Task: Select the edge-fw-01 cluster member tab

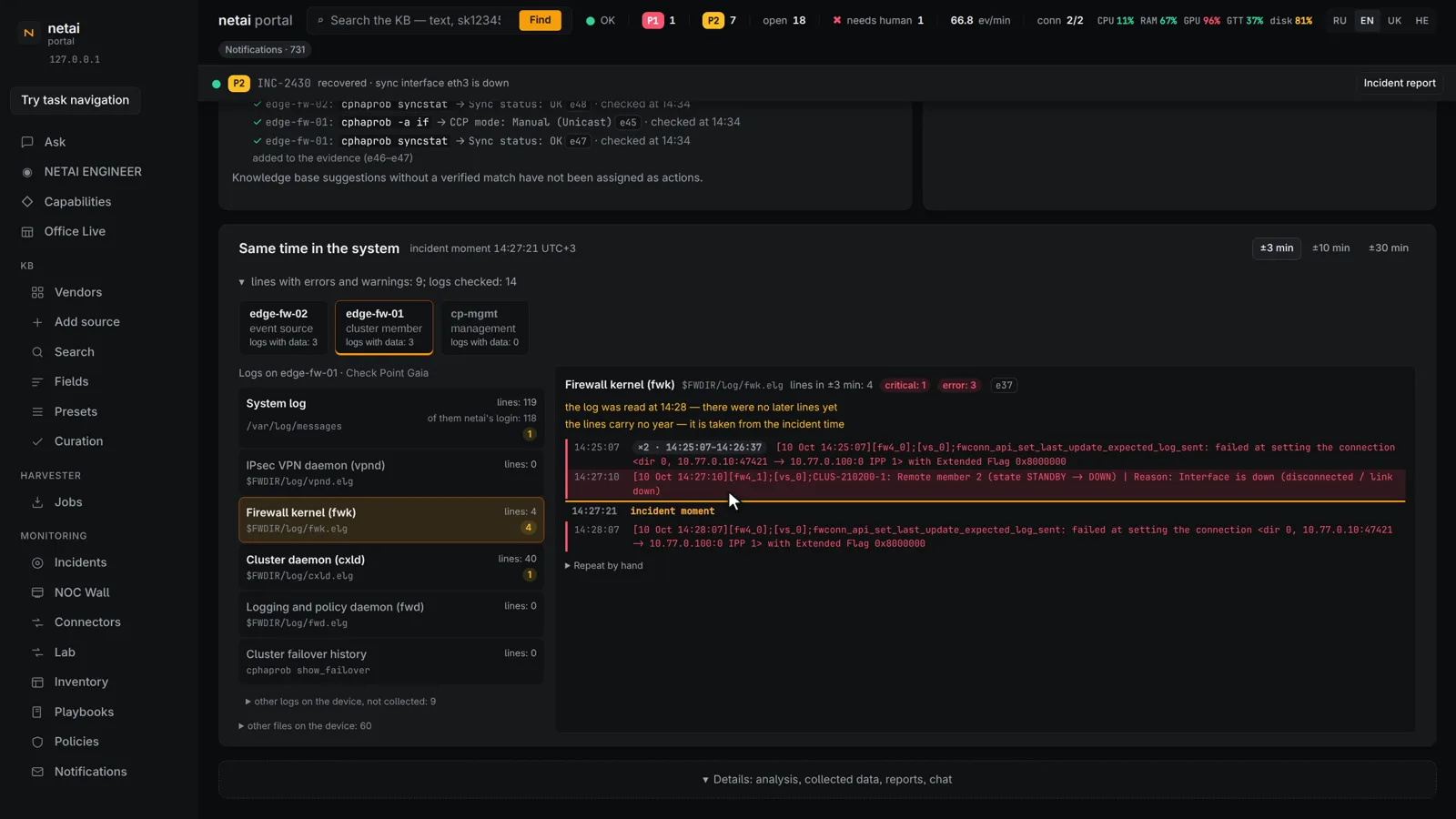Action: click(384, 328)
